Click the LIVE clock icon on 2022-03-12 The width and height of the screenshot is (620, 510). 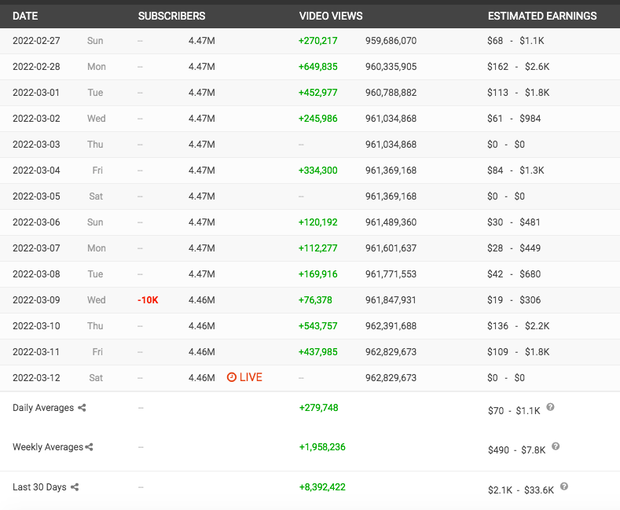pyautogui.click(x=231, y=377)
